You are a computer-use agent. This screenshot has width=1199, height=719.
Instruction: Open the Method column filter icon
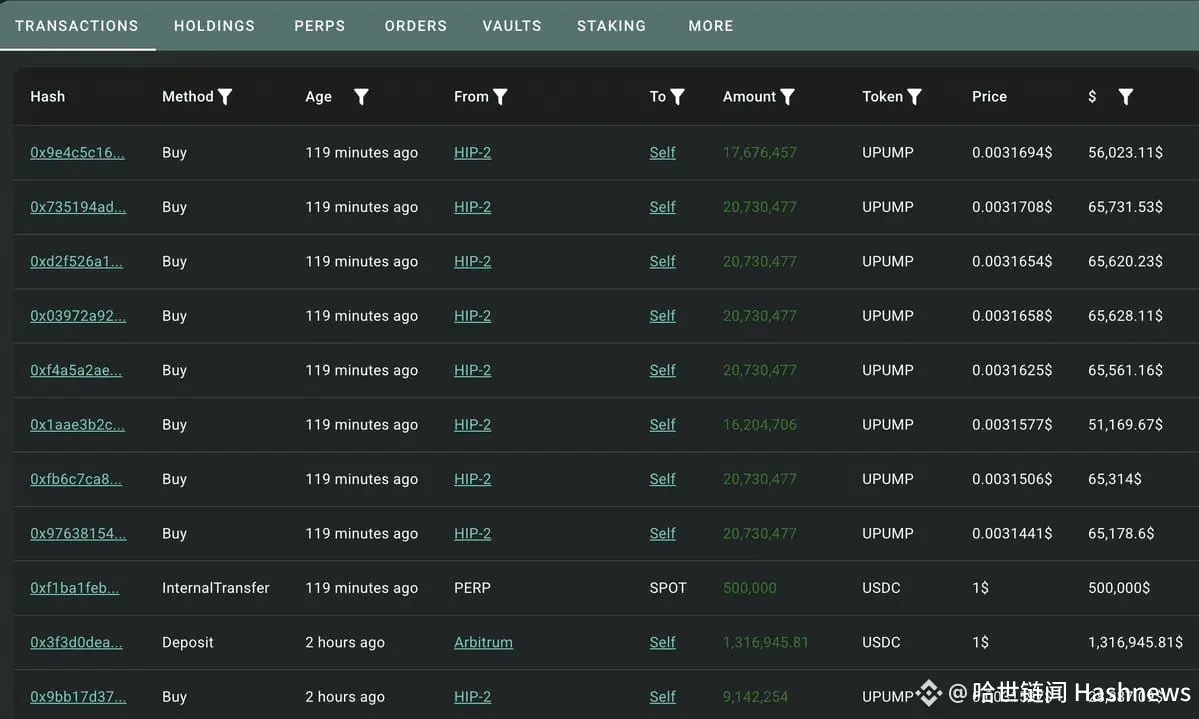[x=225, y=96]
